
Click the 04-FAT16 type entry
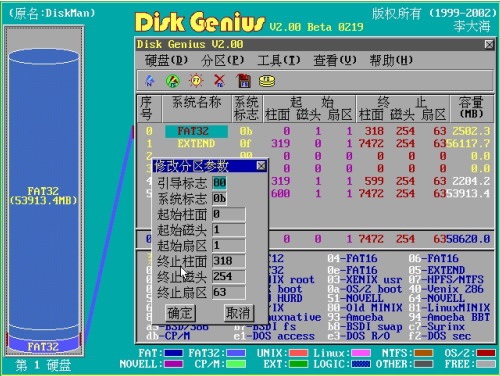click(352, 258)
